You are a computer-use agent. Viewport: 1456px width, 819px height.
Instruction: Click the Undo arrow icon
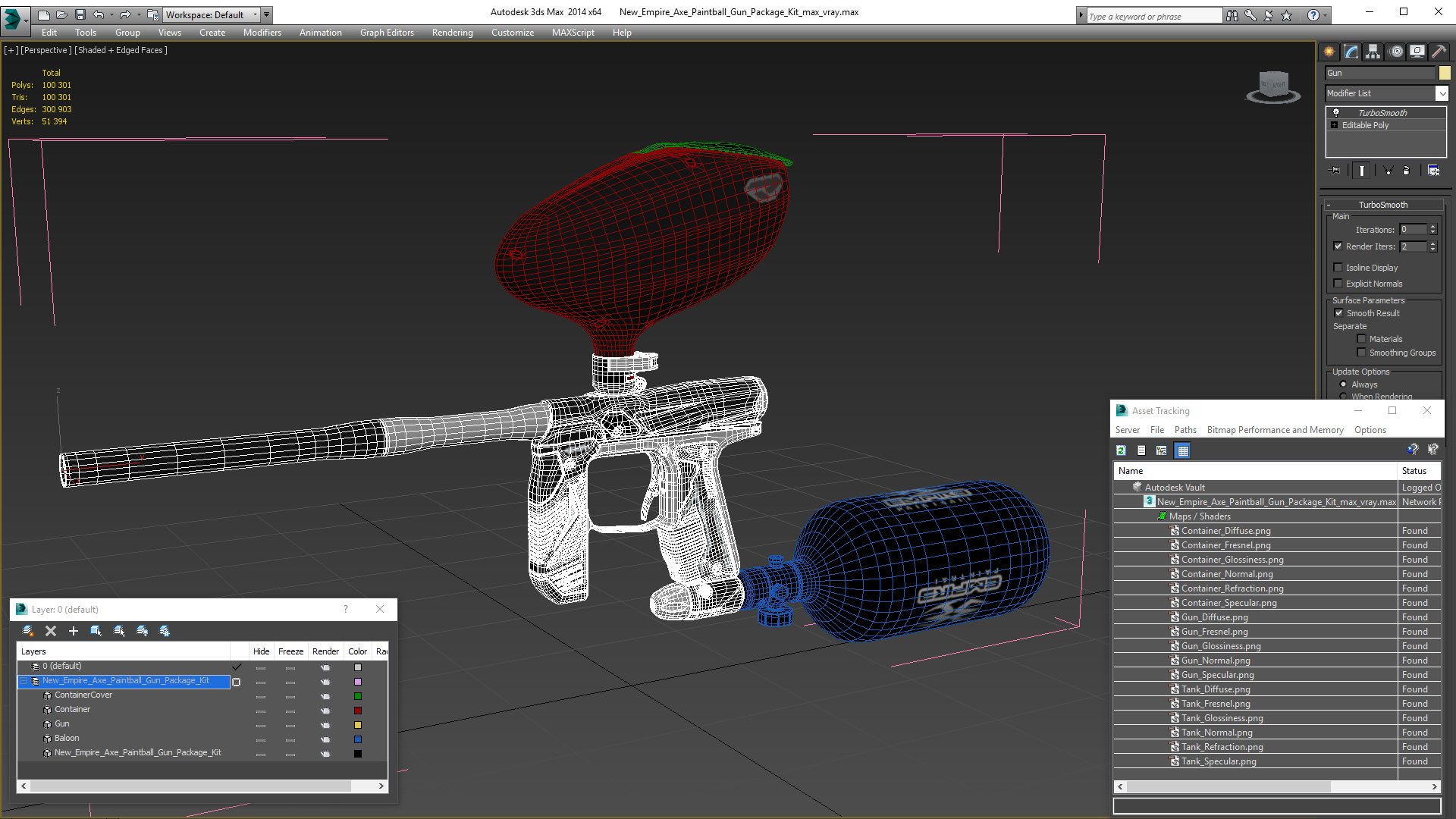[x=99, y=14]
